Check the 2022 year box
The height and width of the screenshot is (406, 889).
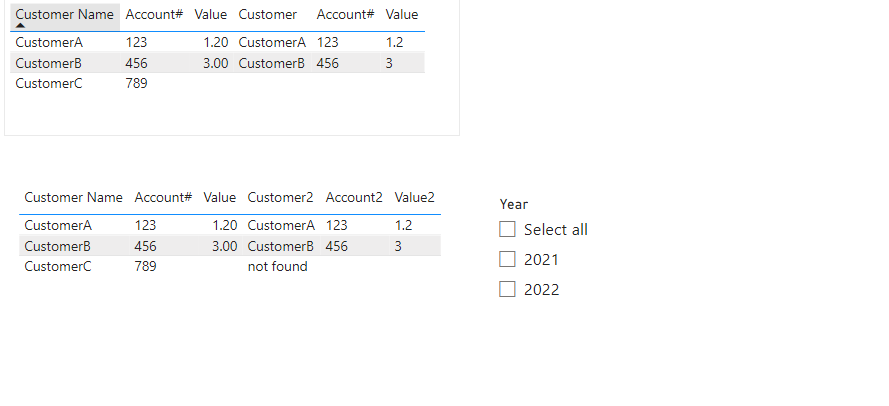(x=507, y=289)
